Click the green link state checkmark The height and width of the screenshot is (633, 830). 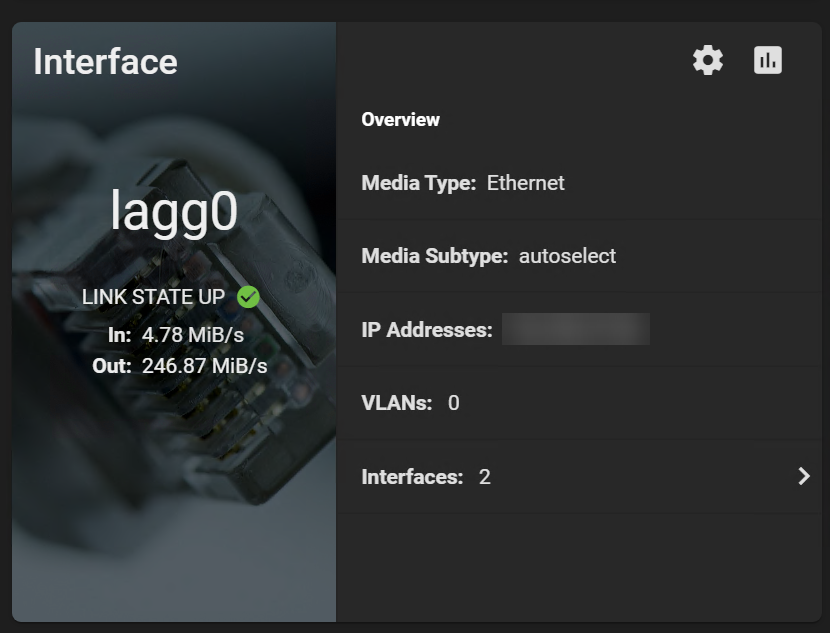click(x=248, y=297)
